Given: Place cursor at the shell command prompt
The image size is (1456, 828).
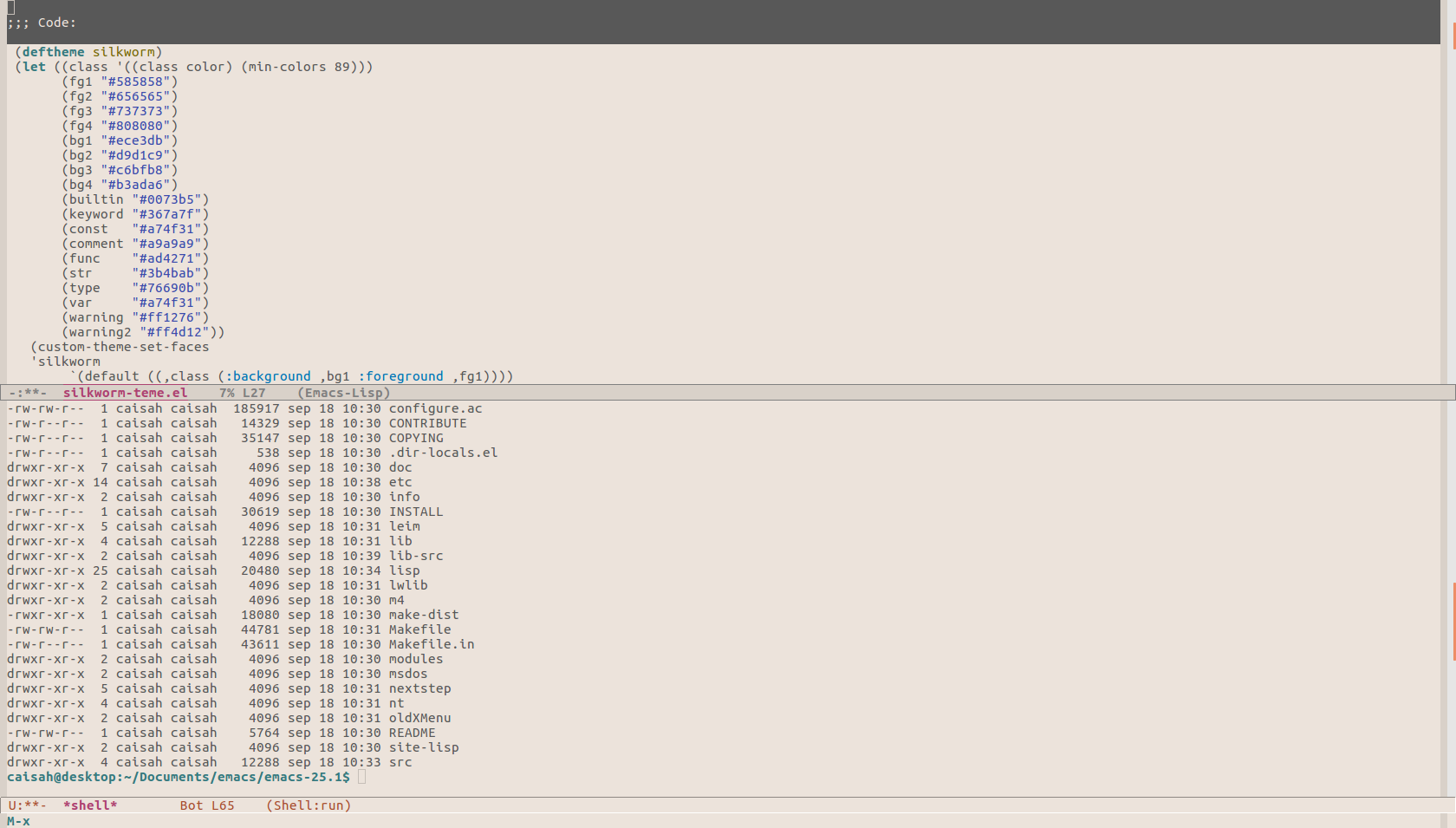Looking at the screenshot, I should pyautogui.click(x=361, y=777).
